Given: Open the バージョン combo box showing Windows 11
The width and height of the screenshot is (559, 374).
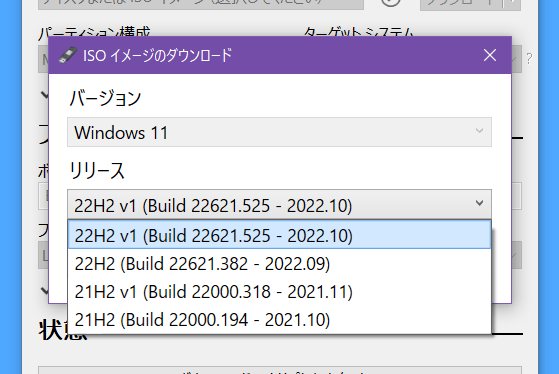Looking at the screenshot, I should coord(279,132).
